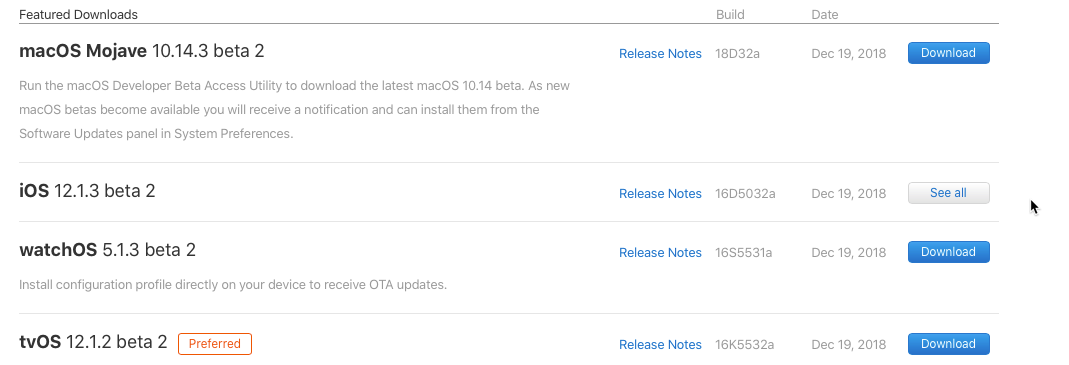Click build number 18D32a for macOS
The image size is (1069, 365).
[738, 53]
